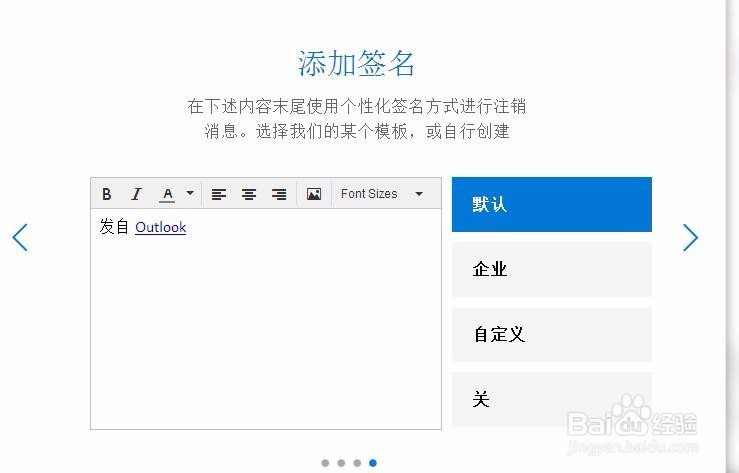Go to next page with right arrow
Image resolution: width=739 pixels, height=473 pixels.
(x=690, y=237)
